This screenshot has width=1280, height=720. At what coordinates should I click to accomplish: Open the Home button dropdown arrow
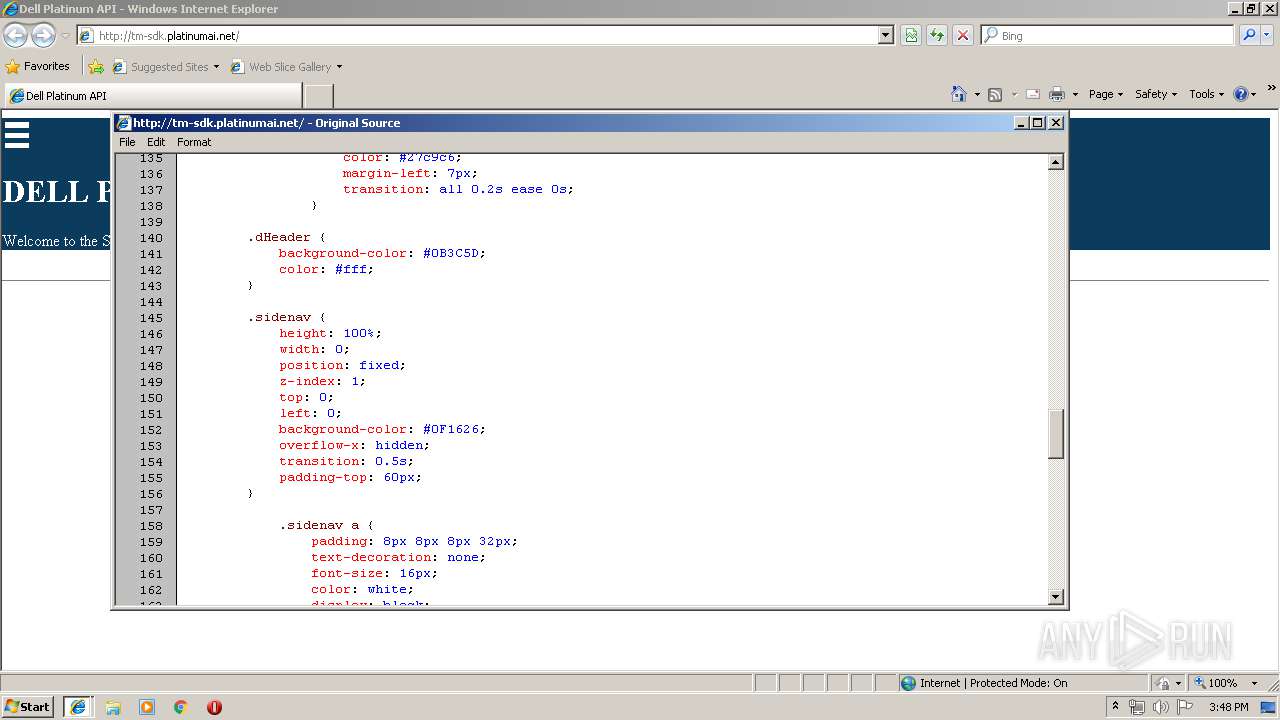977,94
